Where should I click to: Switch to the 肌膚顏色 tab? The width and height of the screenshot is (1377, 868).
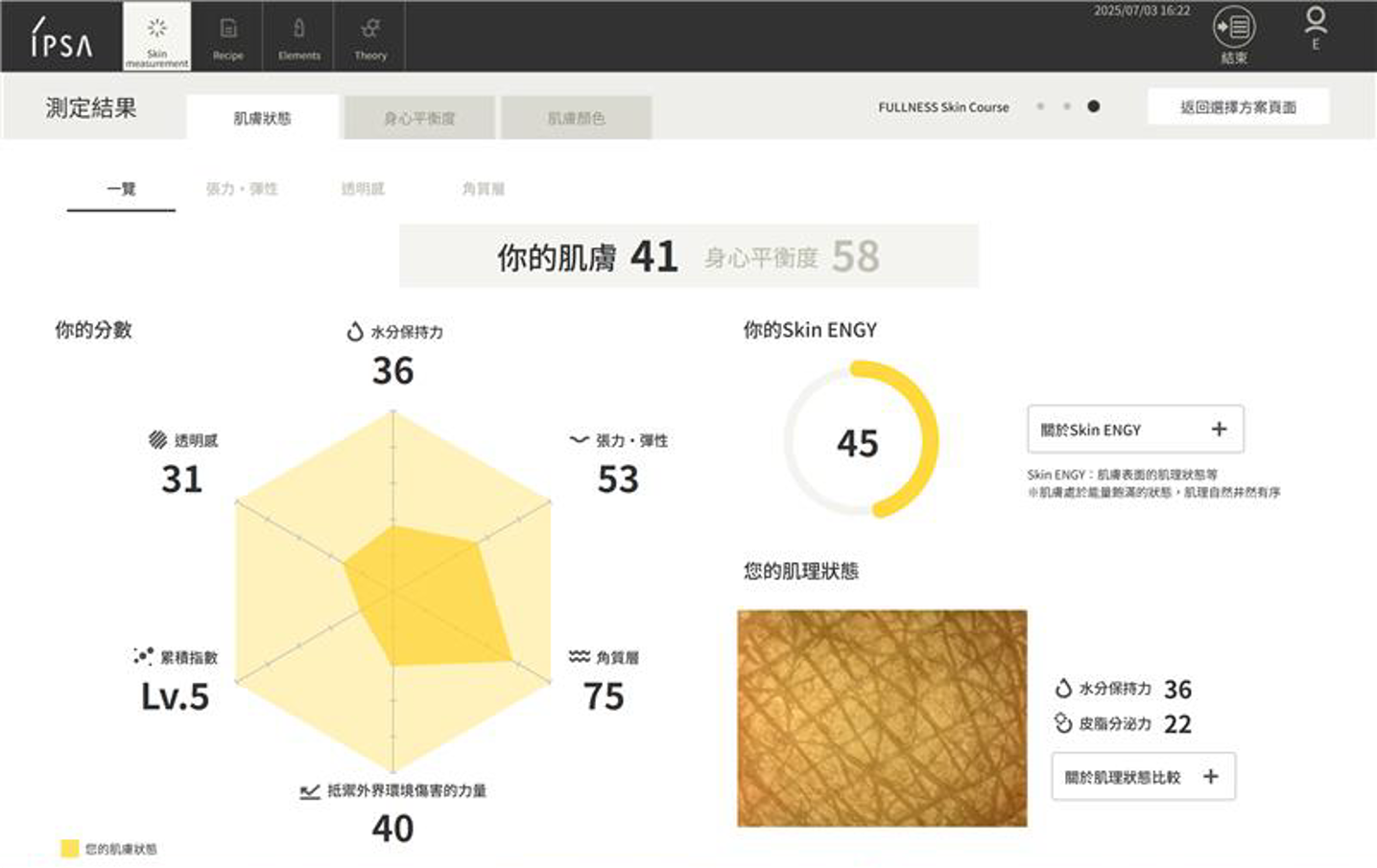tap(576, 118)
